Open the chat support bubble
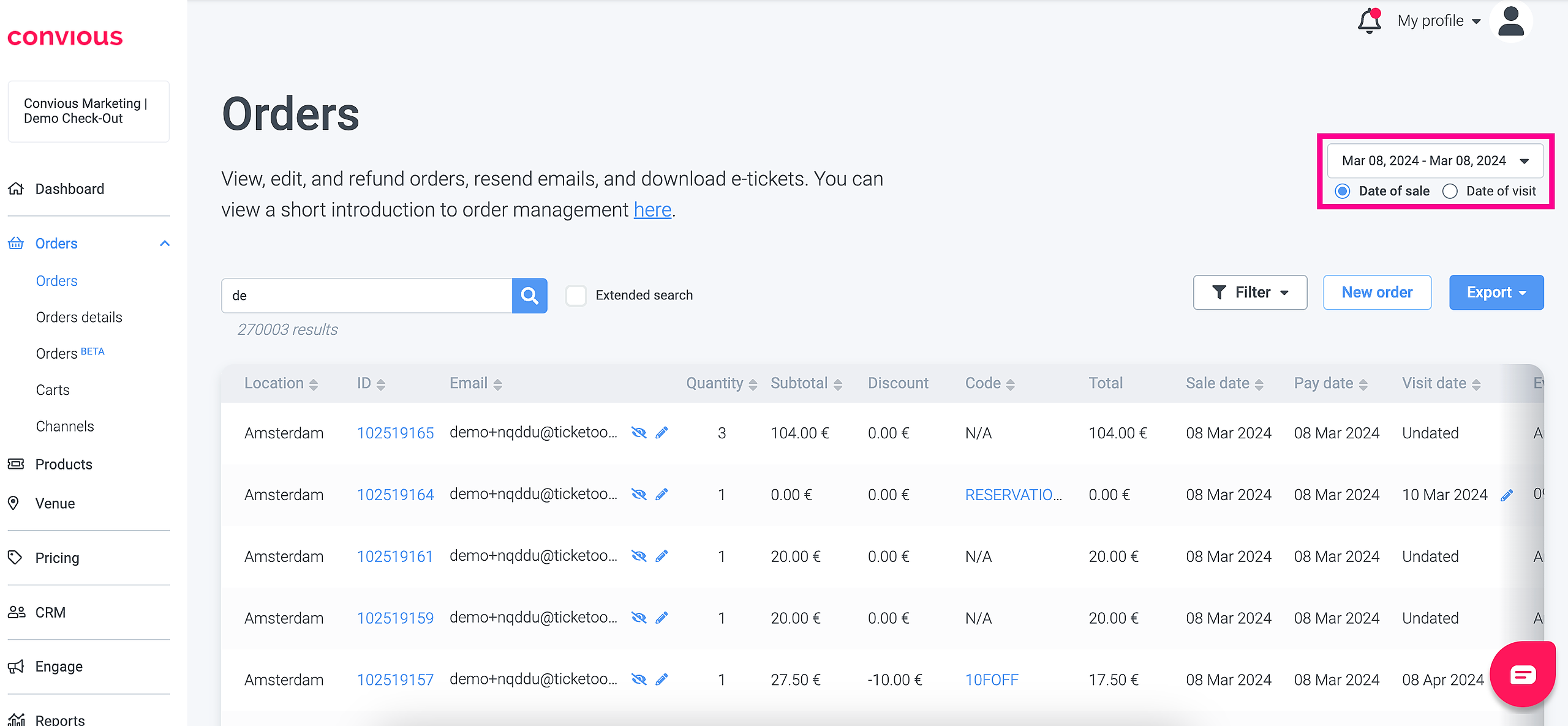 pos(1523,675)
